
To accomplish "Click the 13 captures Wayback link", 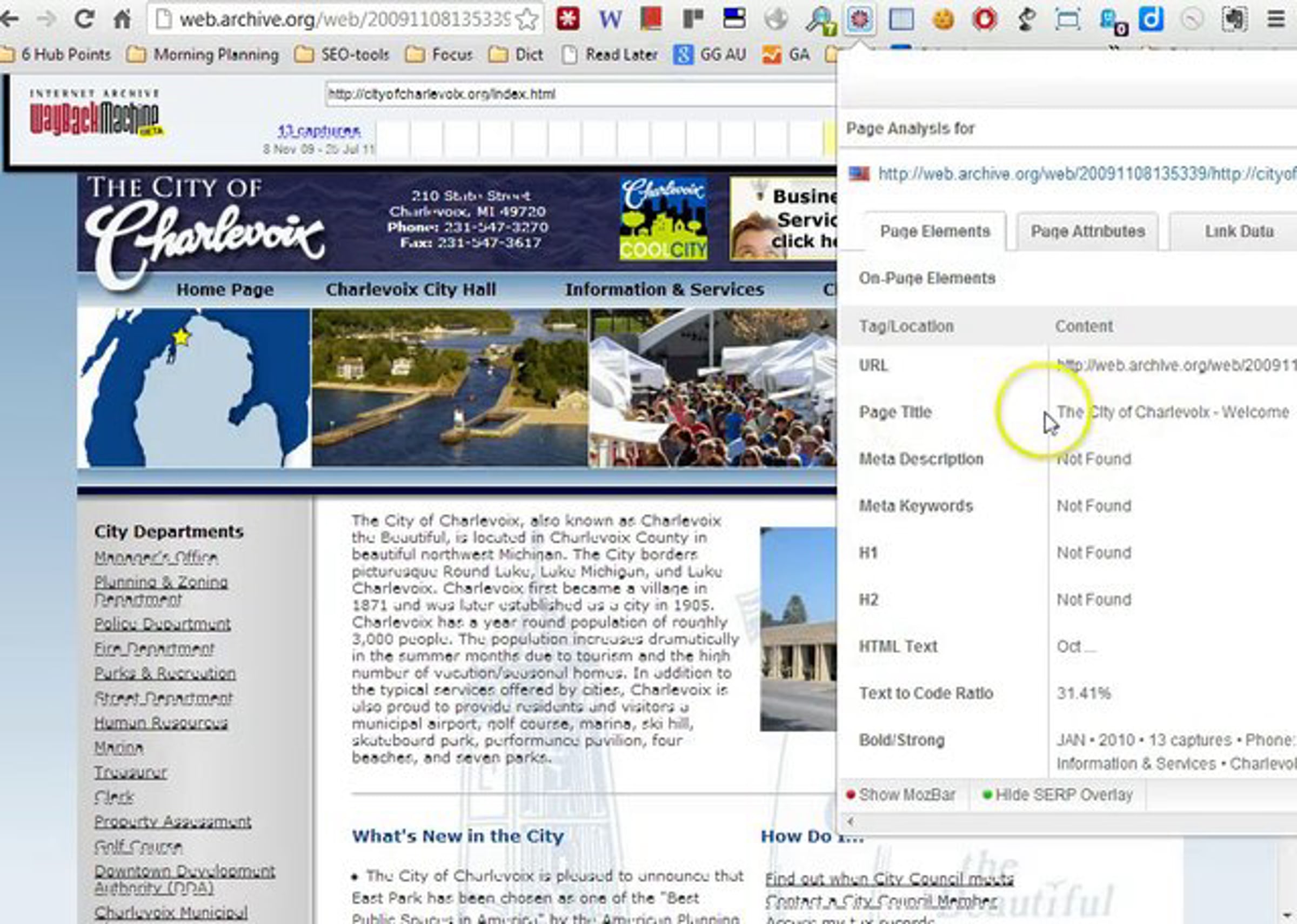I will 318,131.
